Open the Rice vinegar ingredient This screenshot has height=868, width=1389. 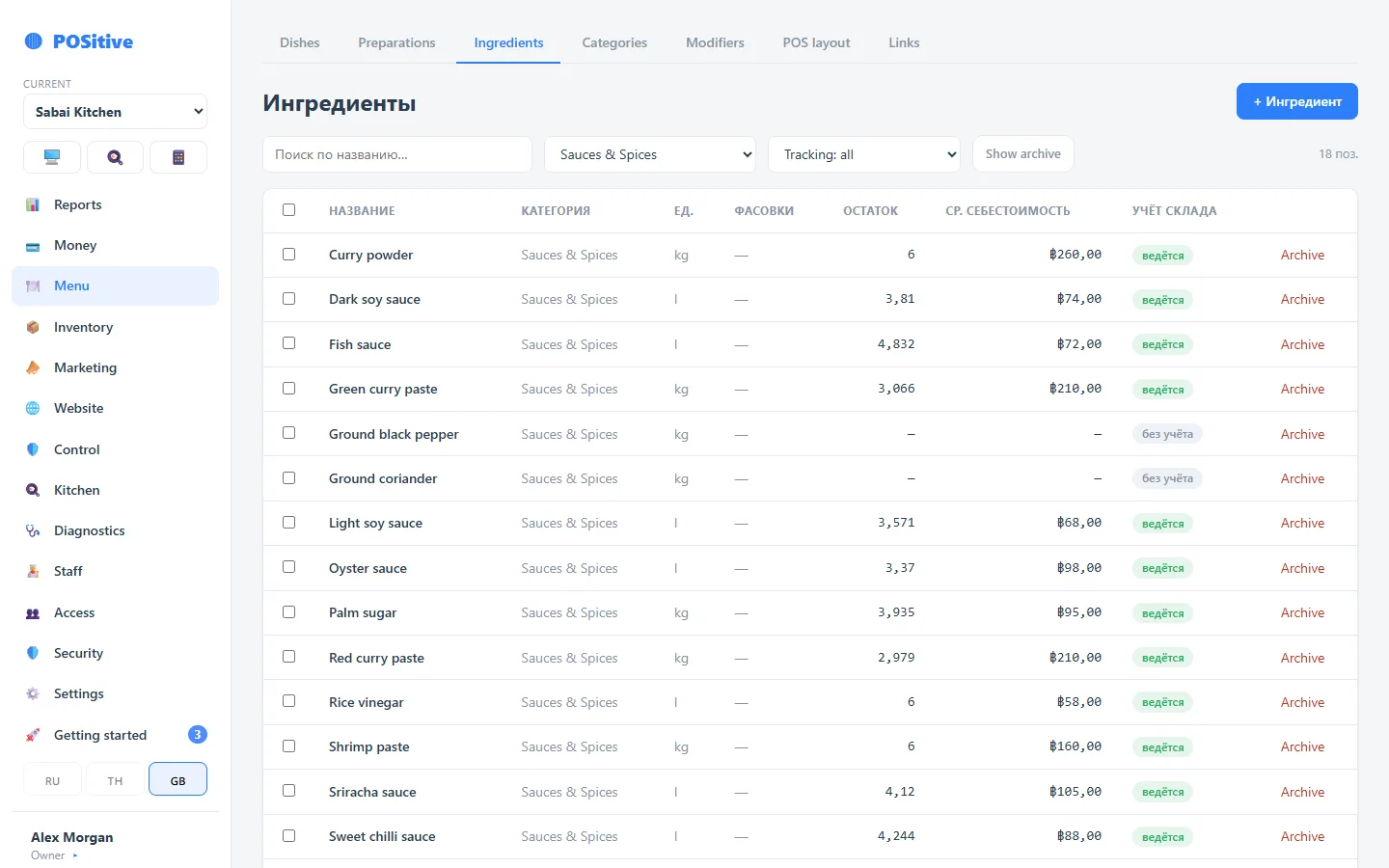click(x=367, y=702)
